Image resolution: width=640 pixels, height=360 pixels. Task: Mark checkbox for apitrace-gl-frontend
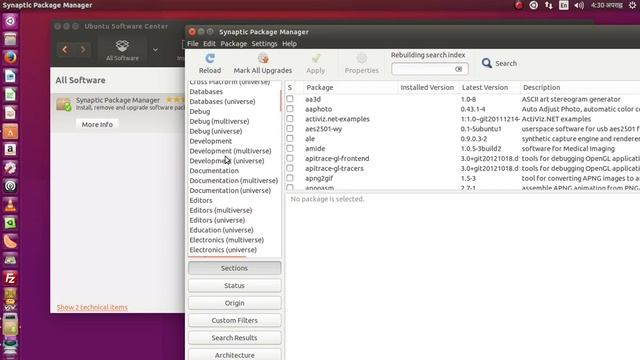tap(290, 158)
